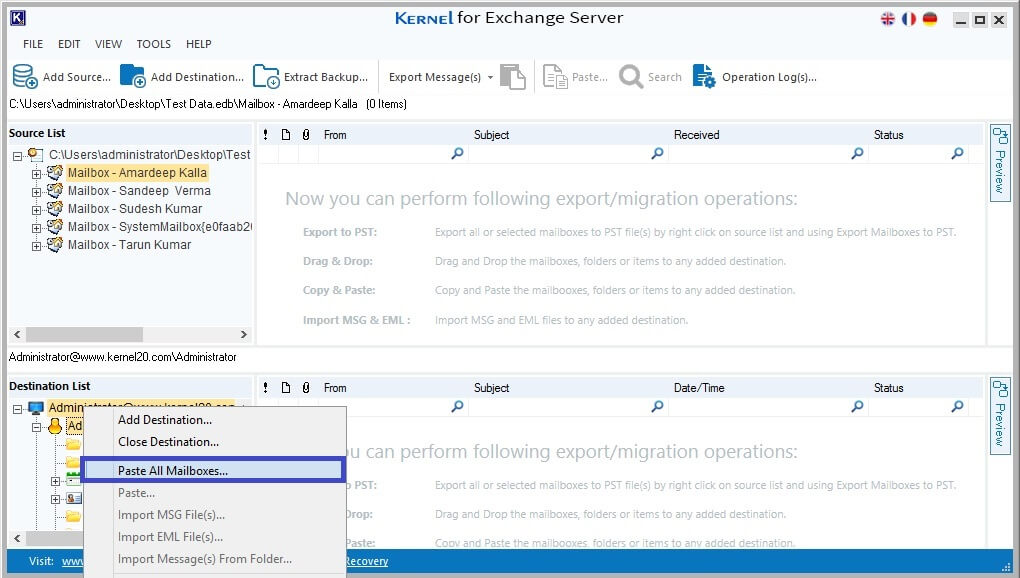Viewport: 1020px width, 578px height.
Task: Open the VIEW menu
Action: coord(108,44)
